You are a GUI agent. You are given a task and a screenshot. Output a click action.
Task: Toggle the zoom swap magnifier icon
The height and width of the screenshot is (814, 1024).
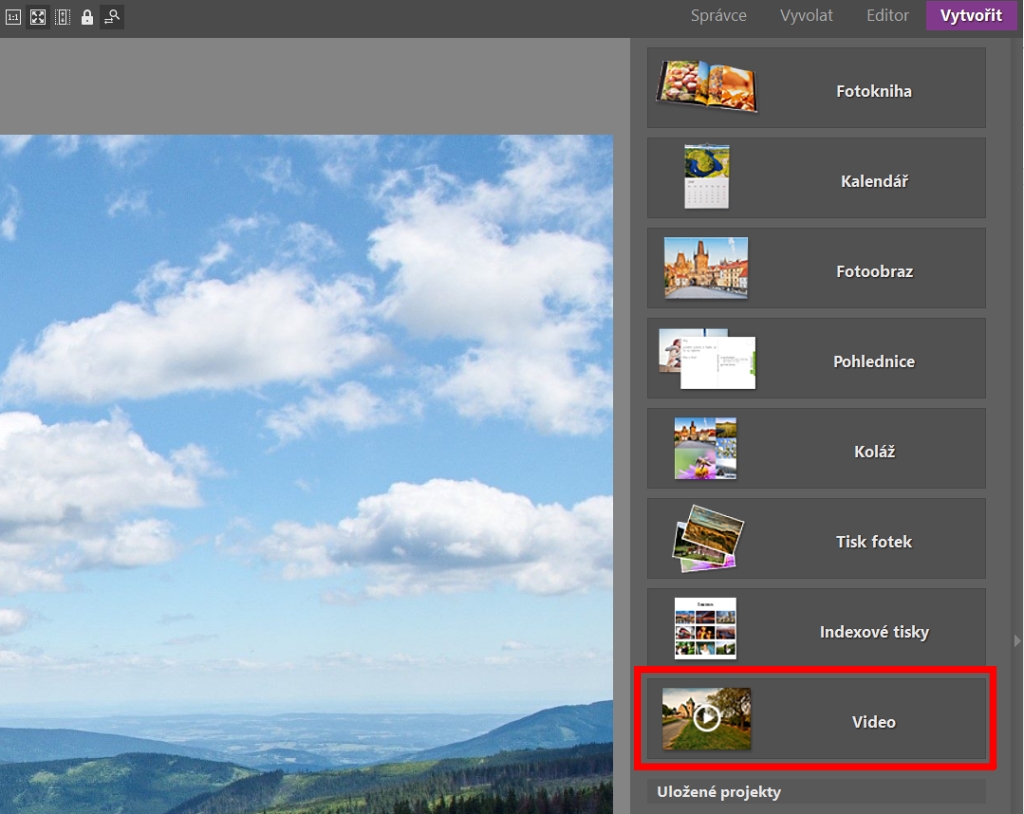(x=112, y=17)
